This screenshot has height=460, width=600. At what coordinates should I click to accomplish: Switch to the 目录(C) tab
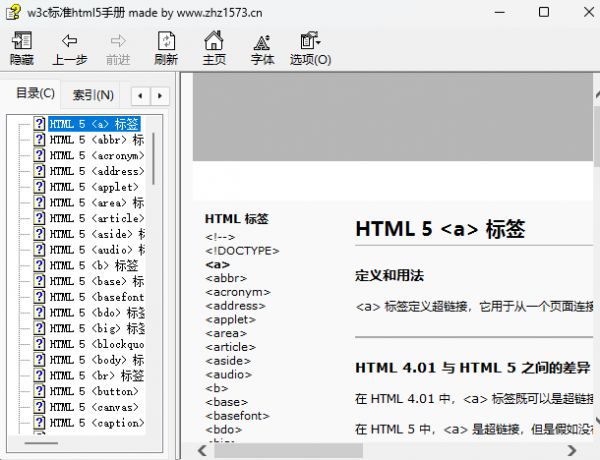(x=35, y=93)
